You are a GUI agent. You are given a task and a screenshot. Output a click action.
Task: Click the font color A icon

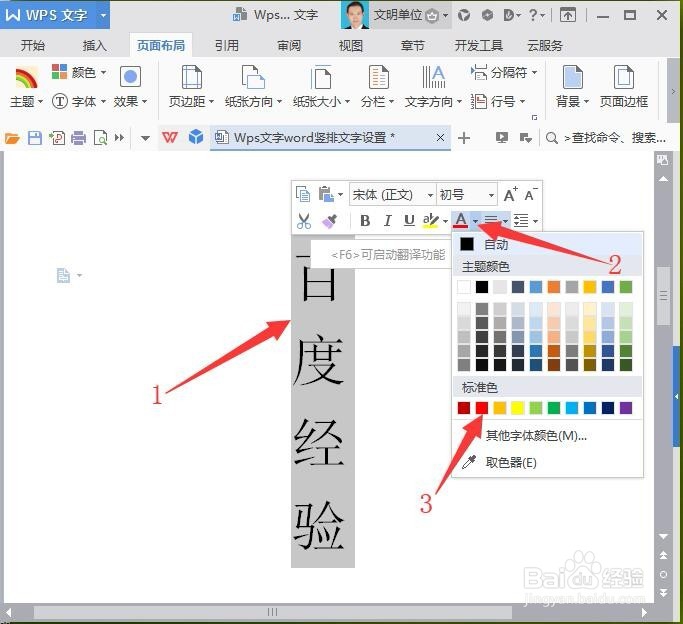(460, 221)
